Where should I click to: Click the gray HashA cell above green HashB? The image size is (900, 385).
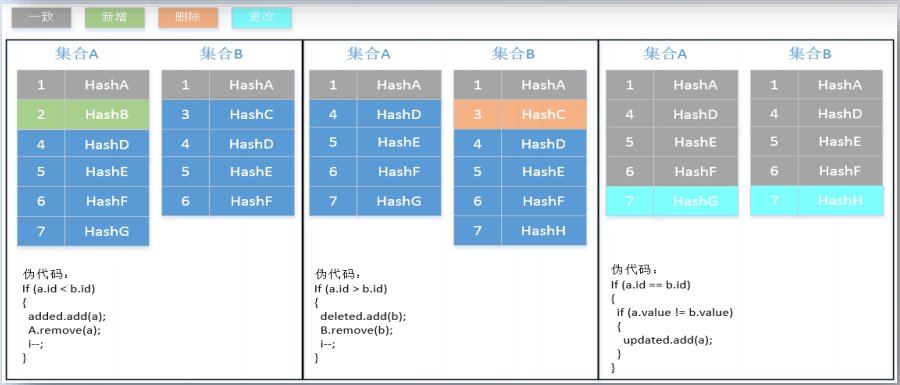107,85
